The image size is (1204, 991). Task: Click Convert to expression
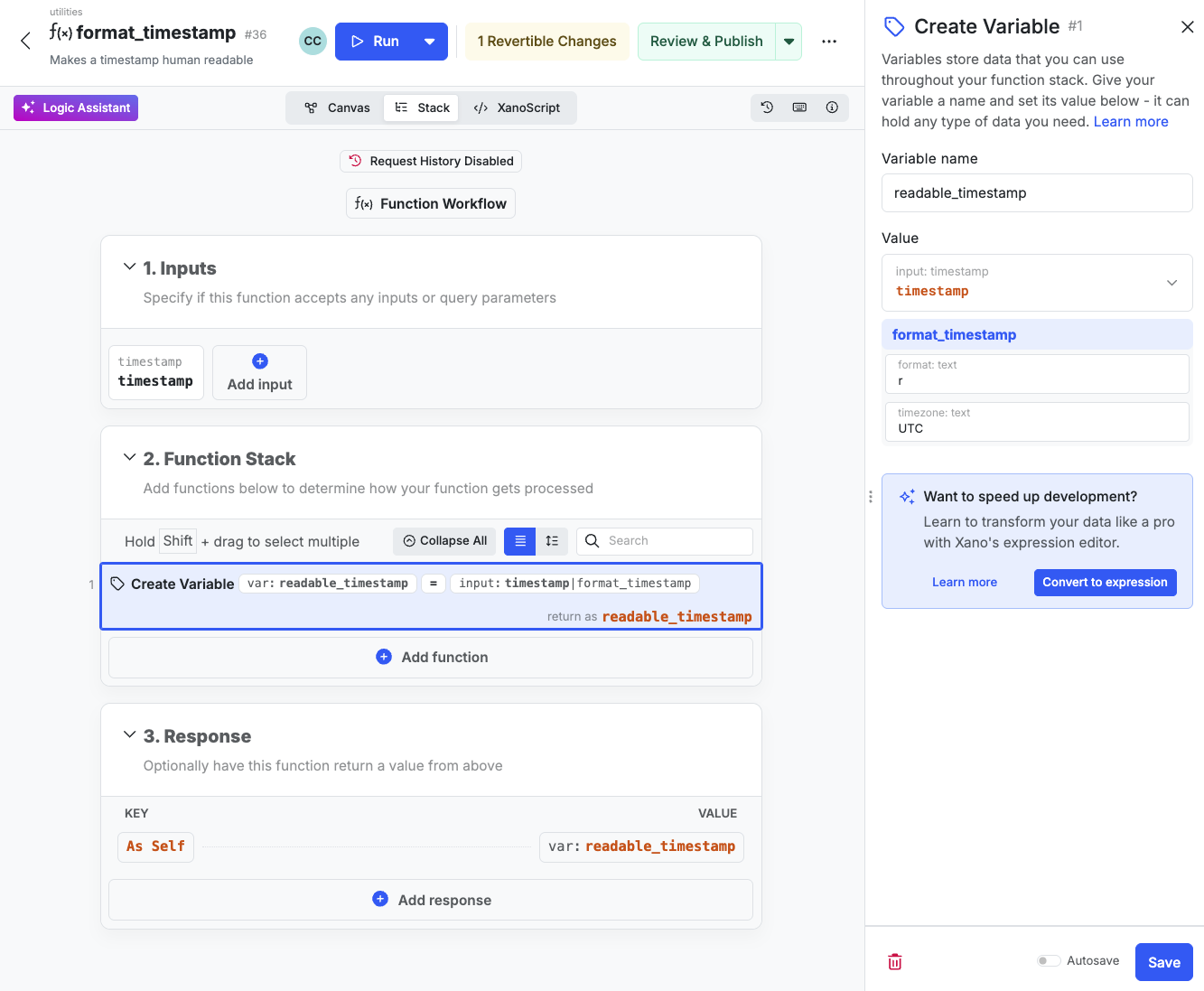pyautogui.click(x=1105, y=583)
